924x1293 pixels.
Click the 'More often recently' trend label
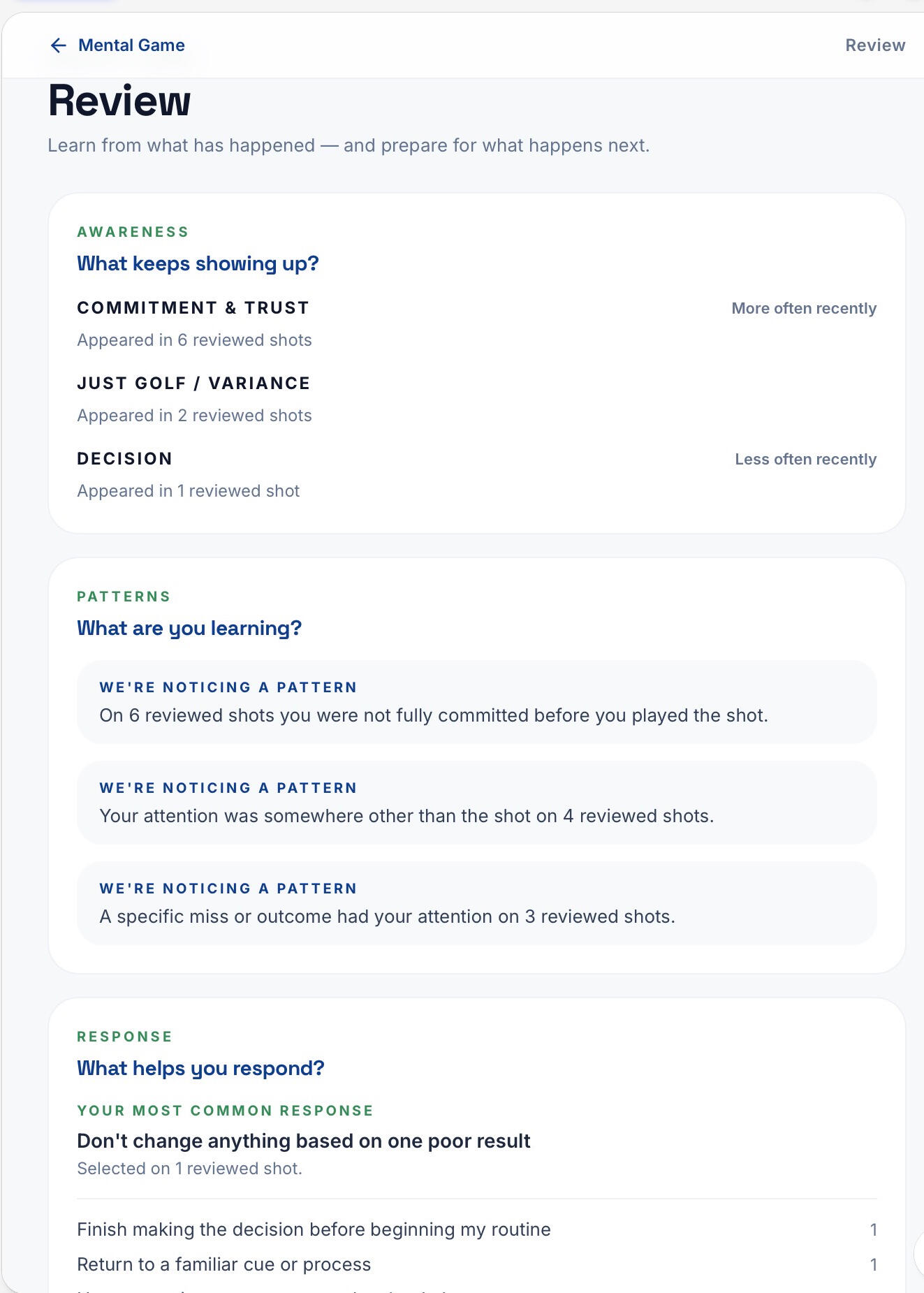tap(804, 309)
